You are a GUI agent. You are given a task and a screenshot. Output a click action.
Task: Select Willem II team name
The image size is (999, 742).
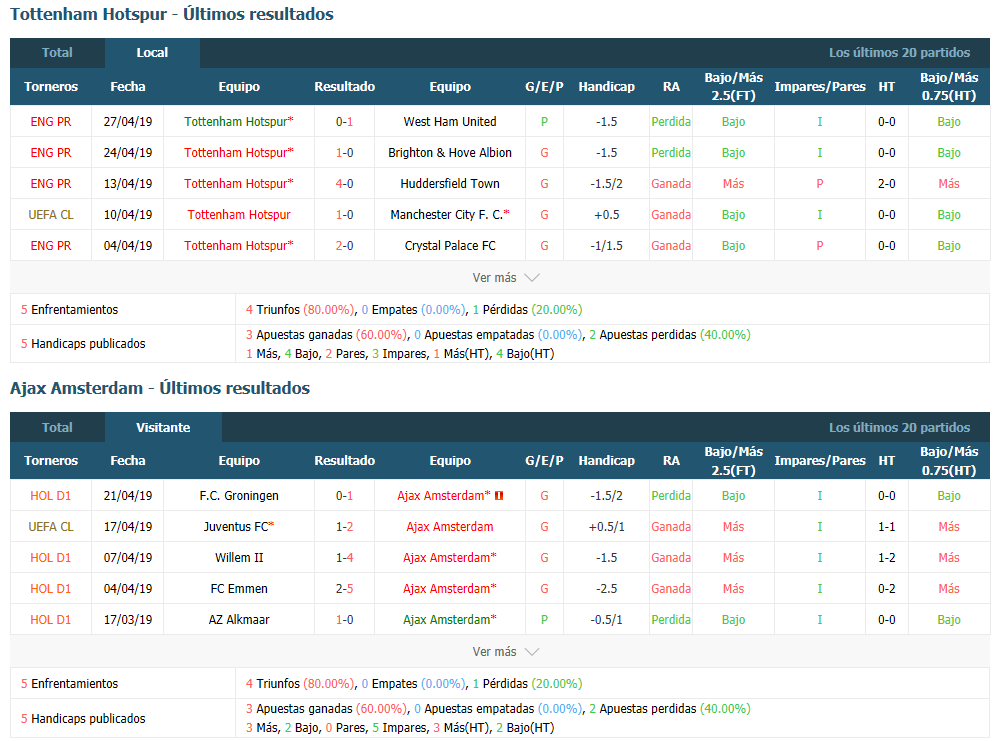(239, 558)
